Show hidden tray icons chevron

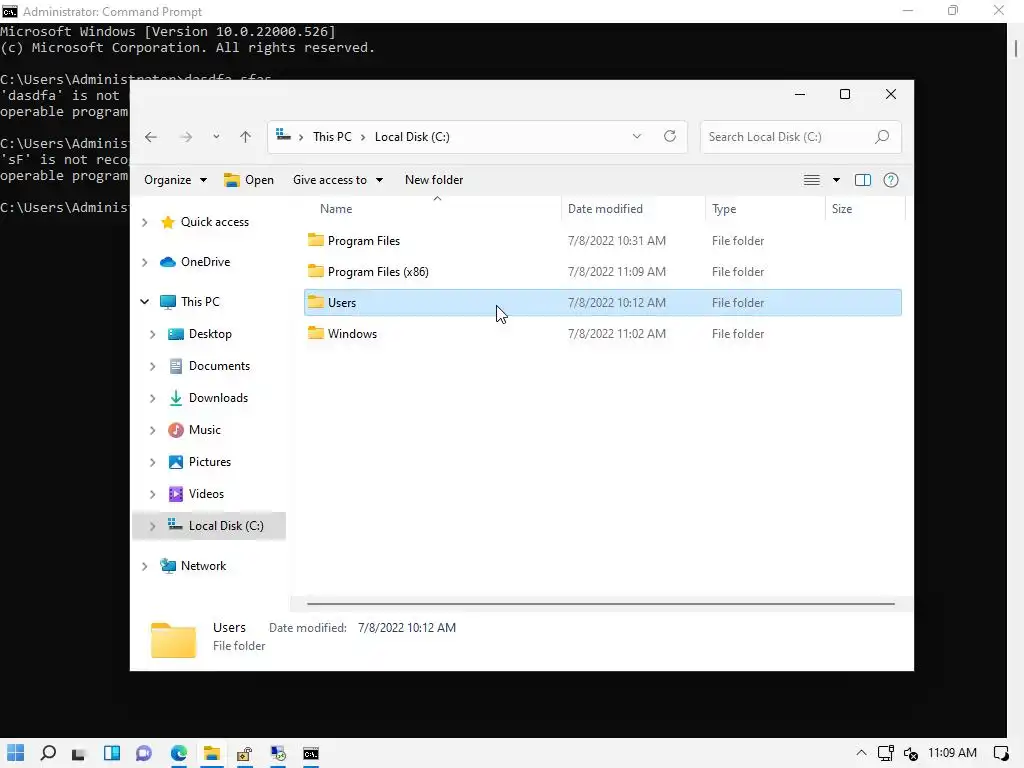[x=861, y=753]
